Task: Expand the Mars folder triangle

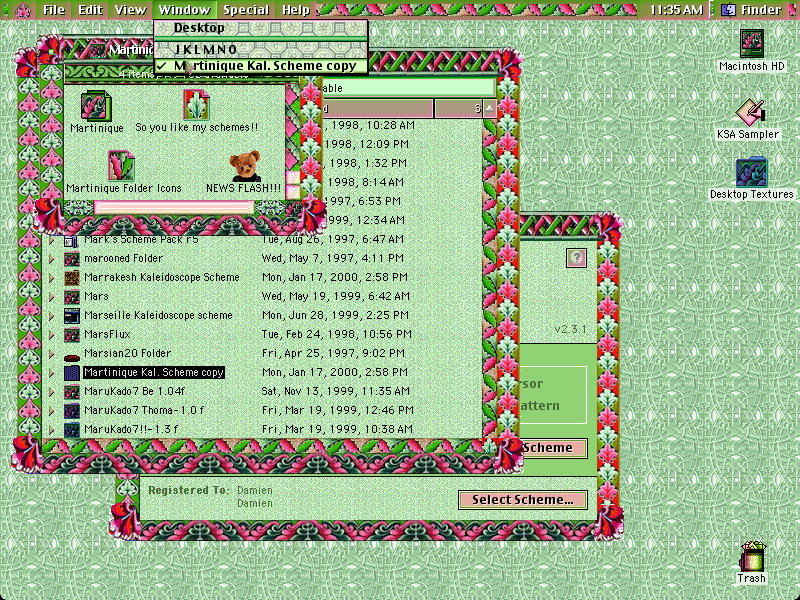Action: pos(52,297)
